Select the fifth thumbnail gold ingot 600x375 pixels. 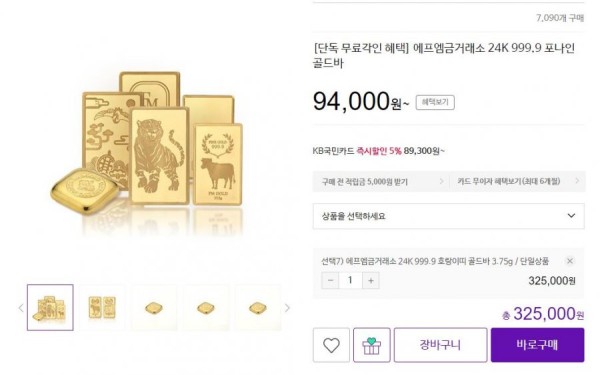point(258,308)
